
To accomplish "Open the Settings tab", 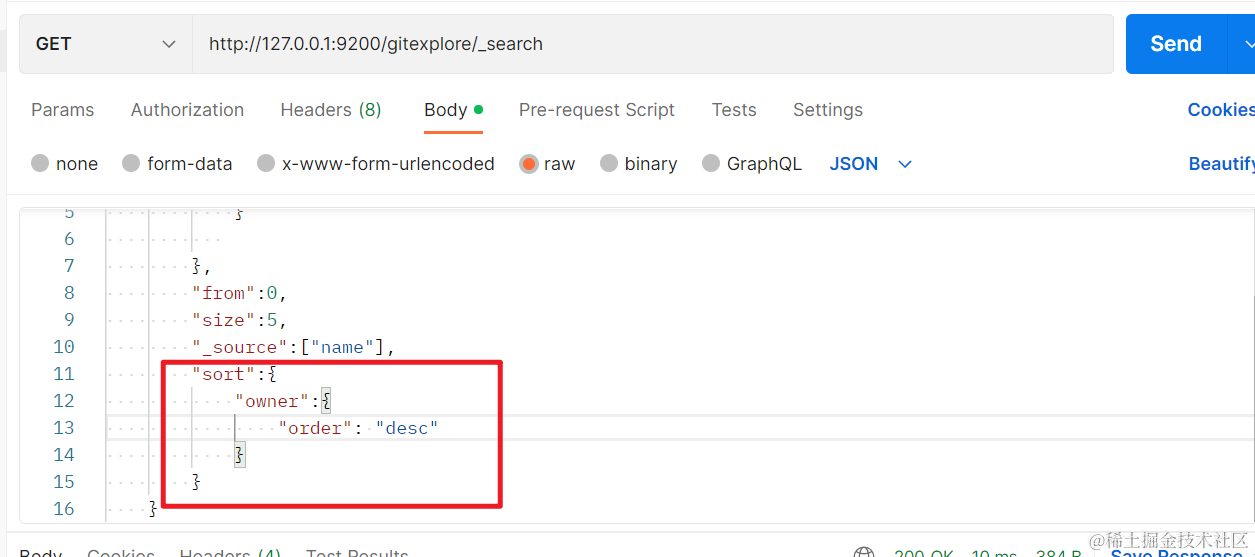I will tap(828, 110).
